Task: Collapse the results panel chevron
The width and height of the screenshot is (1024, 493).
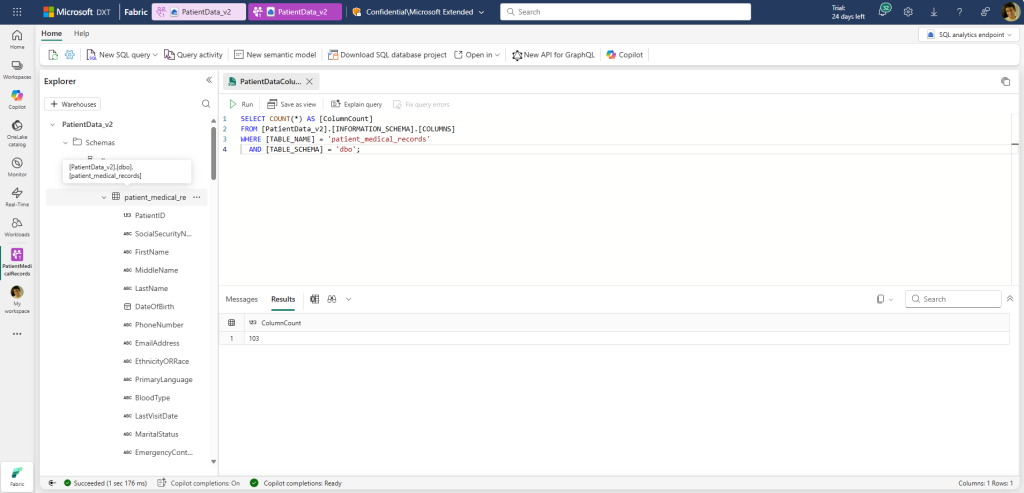Action: (x=1010, y=299)
